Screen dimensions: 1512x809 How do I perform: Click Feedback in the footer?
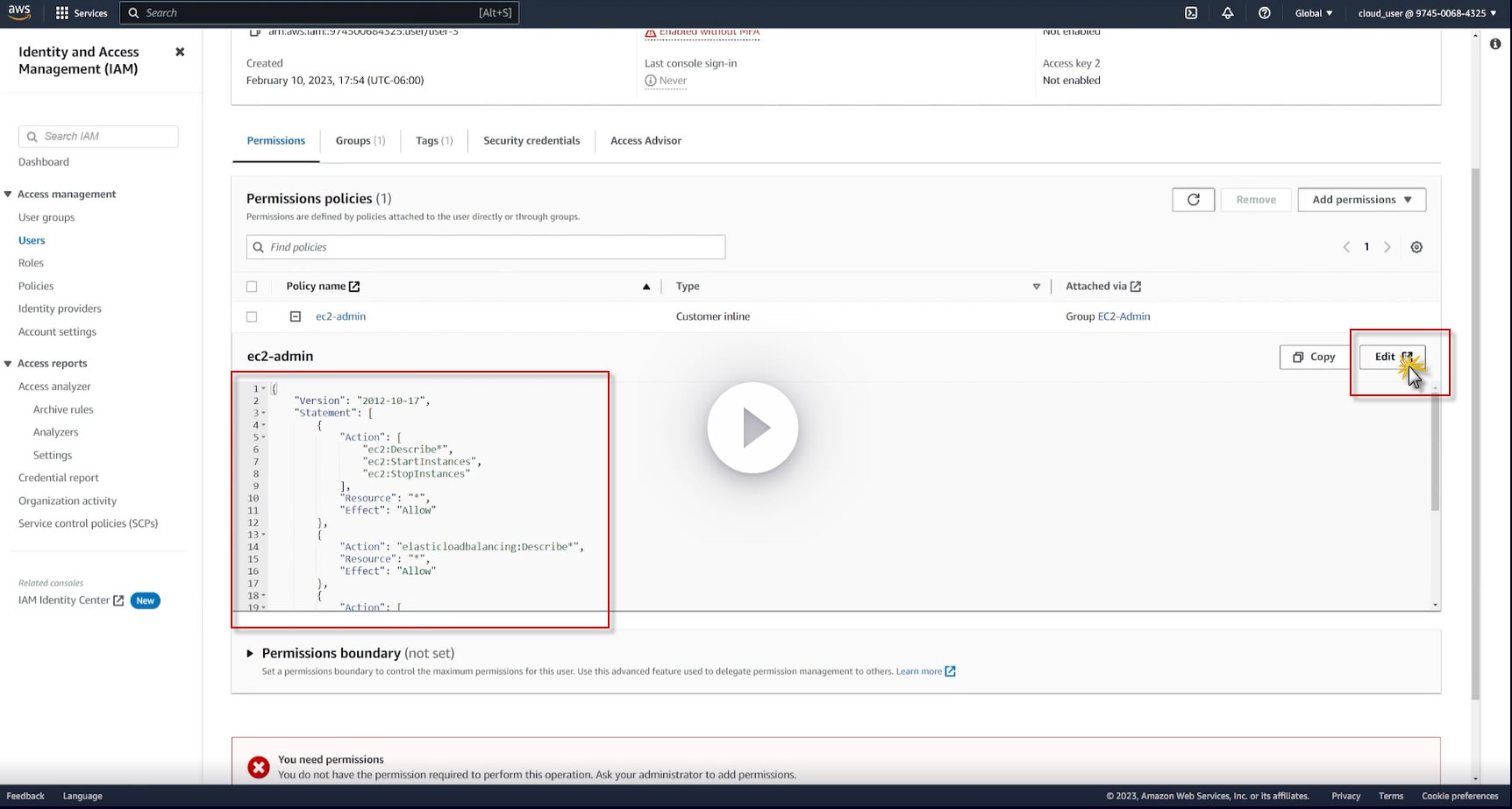25,796
